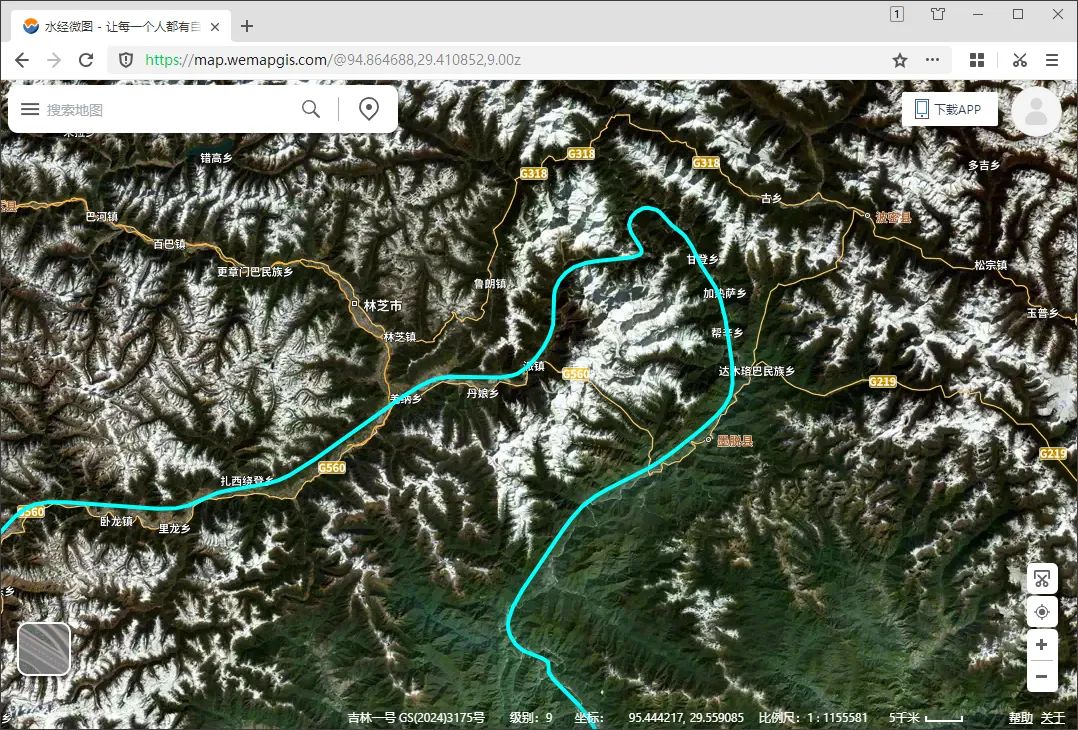This screenshot has height=730, width=1078.
Task: Click the 墨脱县 county label
Action: pyautogui.click(x=735, y=441)
